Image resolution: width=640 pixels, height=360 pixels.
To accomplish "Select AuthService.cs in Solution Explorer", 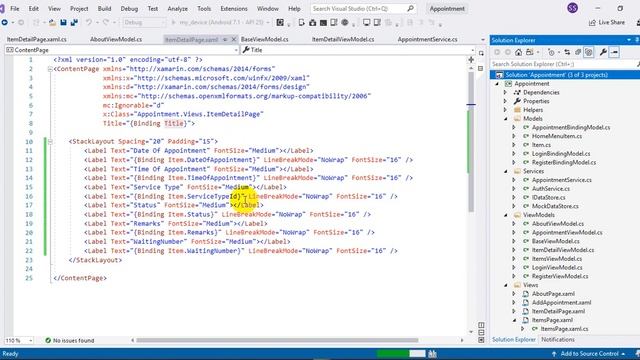I will [x=551, y=189].
